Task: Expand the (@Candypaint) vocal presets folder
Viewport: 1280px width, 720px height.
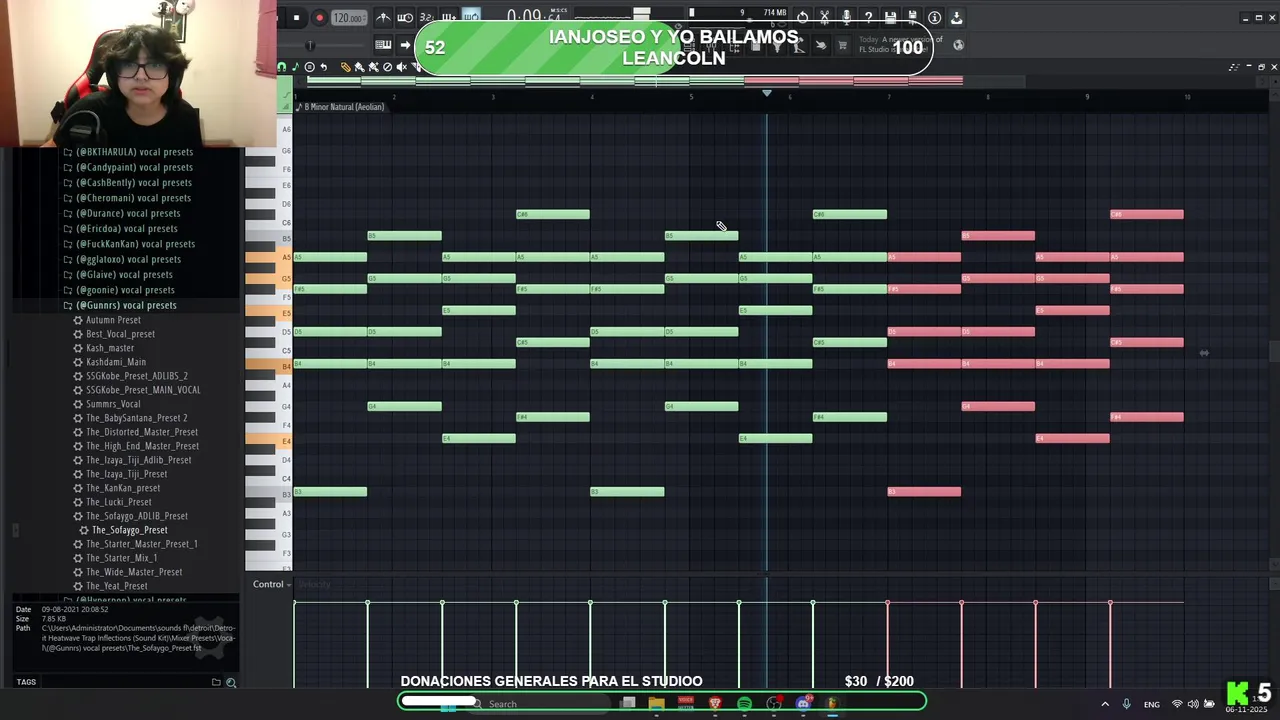Action: point(129,167)
